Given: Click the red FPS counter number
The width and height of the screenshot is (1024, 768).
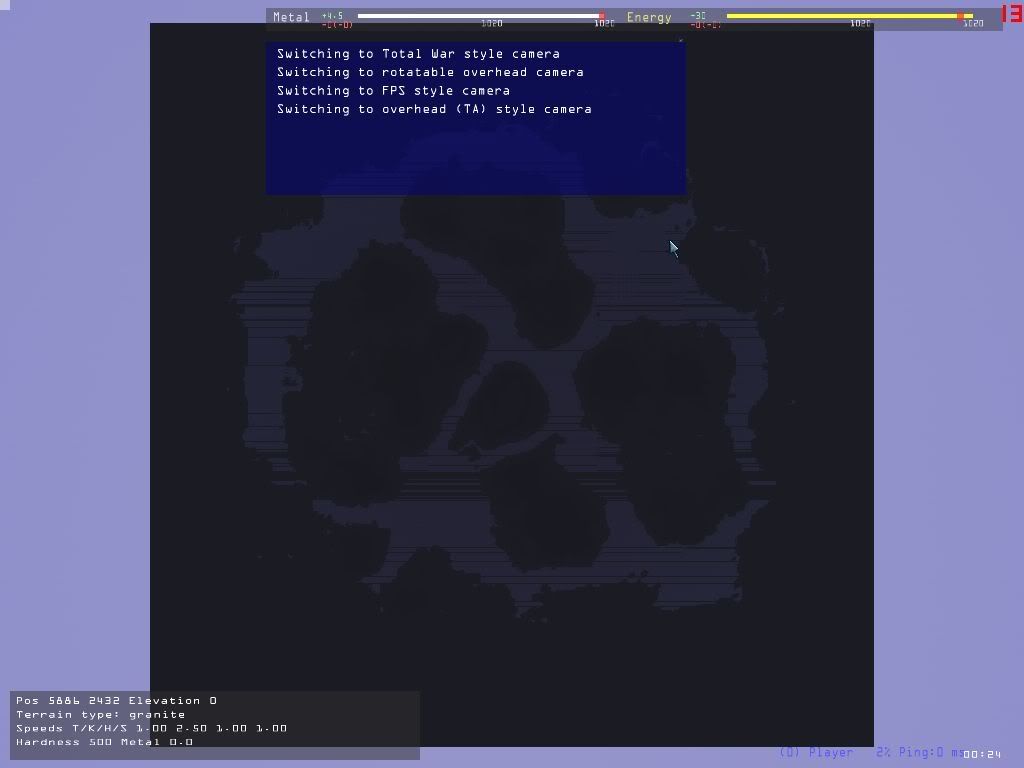Looking at the screenshot, I should click(1011, 15).
